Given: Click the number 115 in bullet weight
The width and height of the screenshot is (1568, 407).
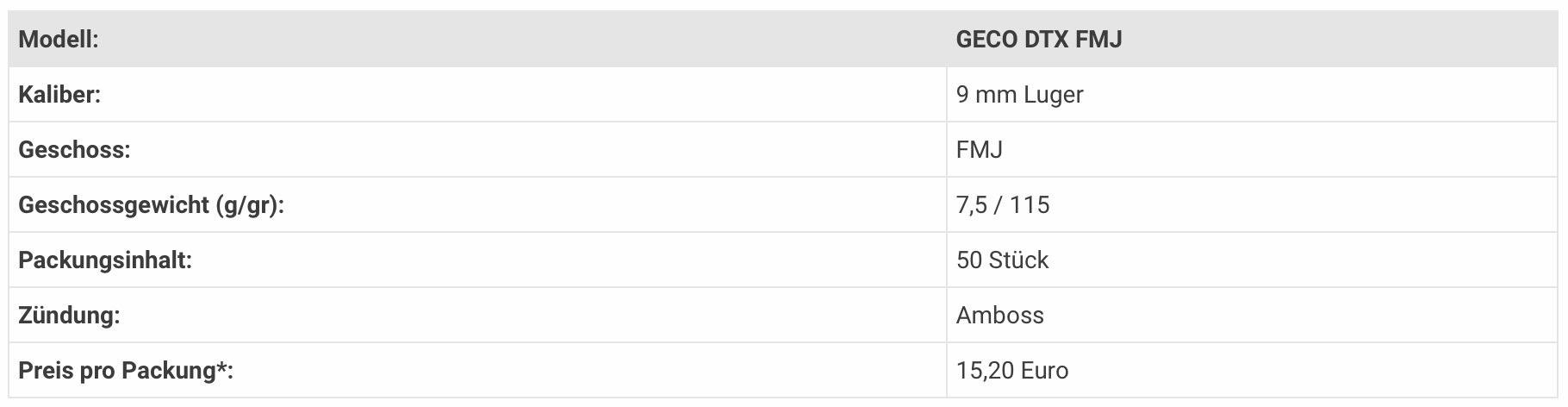Looking at the screenshot, I should (1030, 205).
